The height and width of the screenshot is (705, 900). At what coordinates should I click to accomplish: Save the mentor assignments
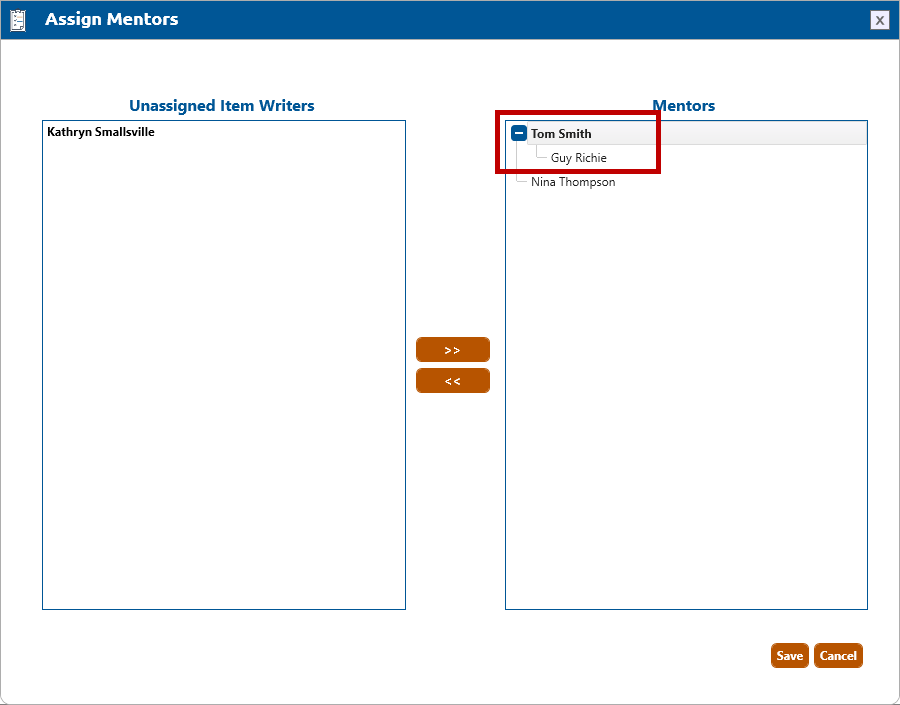pyautogui.click(x=789, y=656)
